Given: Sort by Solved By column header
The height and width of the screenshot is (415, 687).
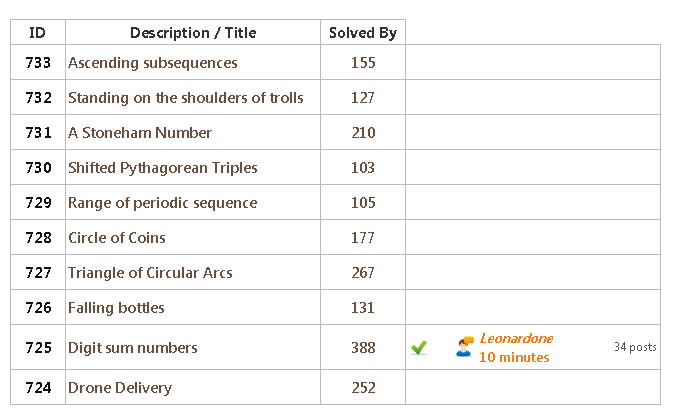Looking at the screenshot, I should click(x=363, y=33).
